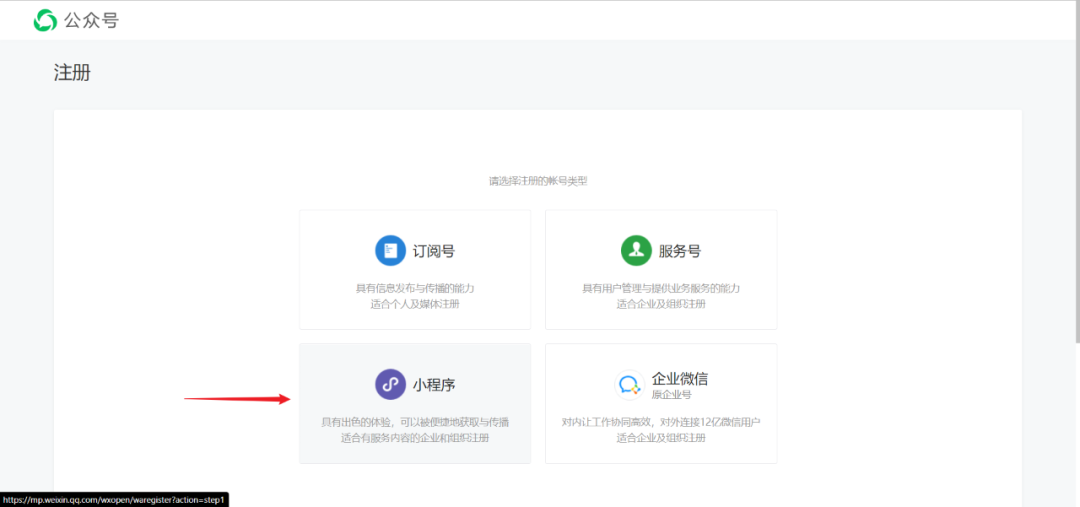Click the red arrow pointing to 小程序

tap(237, 398)
